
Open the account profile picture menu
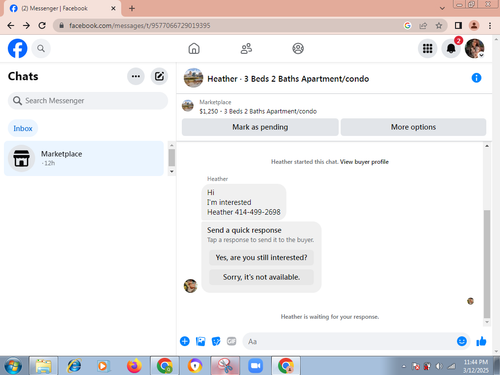tap(475, 49)
